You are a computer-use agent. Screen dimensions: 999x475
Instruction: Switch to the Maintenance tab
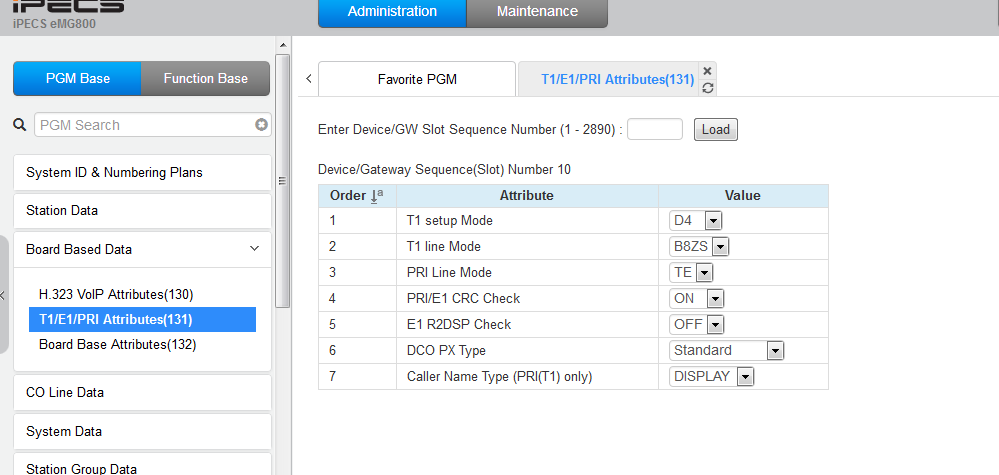[537, 12]
